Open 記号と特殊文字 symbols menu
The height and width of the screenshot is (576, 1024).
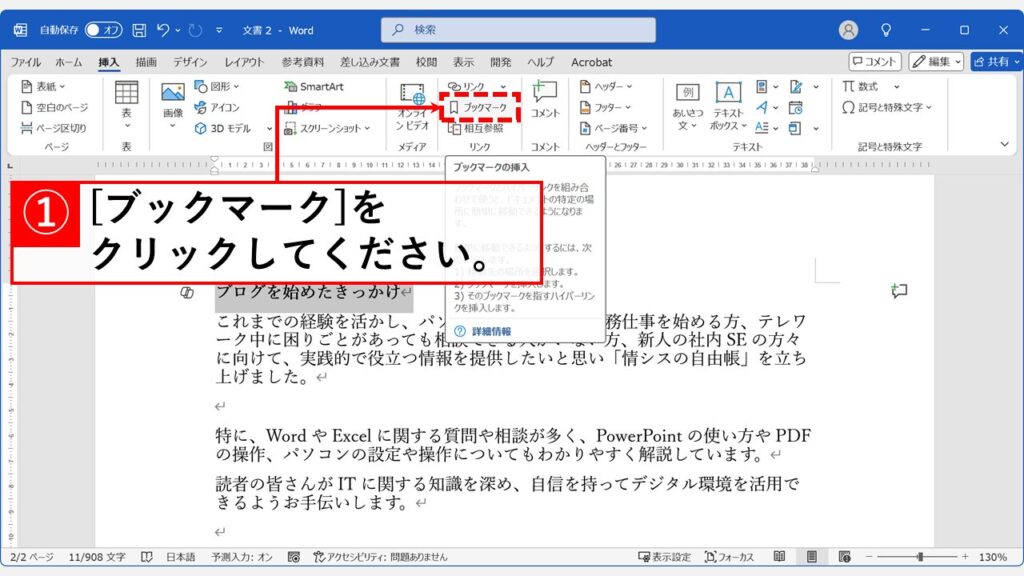point(887,107)
